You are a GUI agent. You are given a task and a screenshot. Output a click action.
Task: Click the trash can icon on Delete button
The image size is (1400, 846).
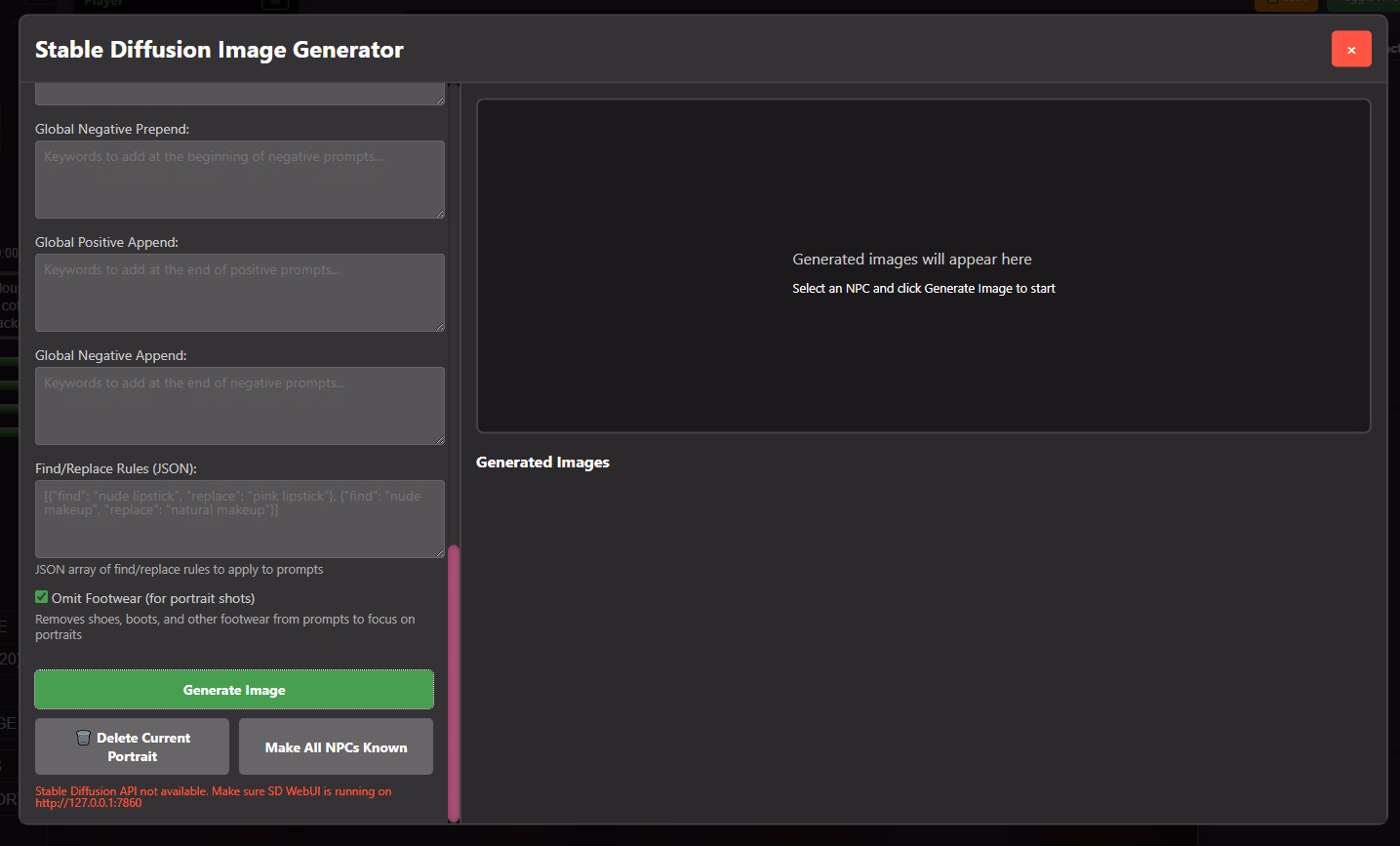click(84, 738)
